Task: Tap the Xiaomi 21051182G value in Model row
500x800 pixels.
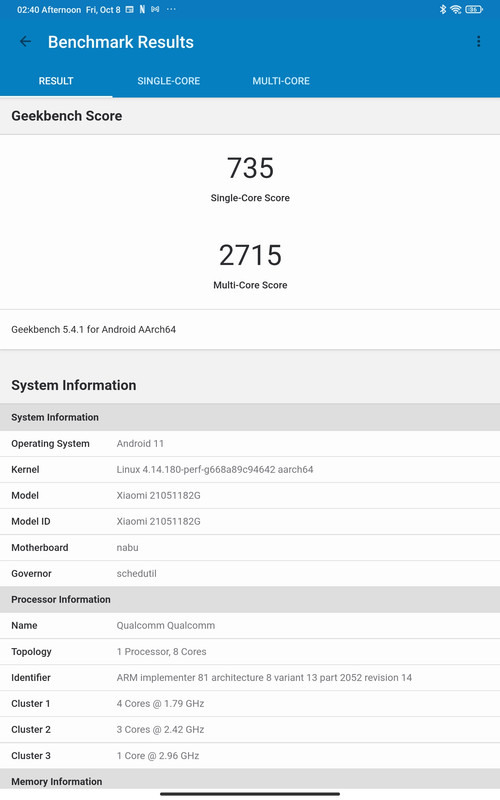Action: (159, 495)
